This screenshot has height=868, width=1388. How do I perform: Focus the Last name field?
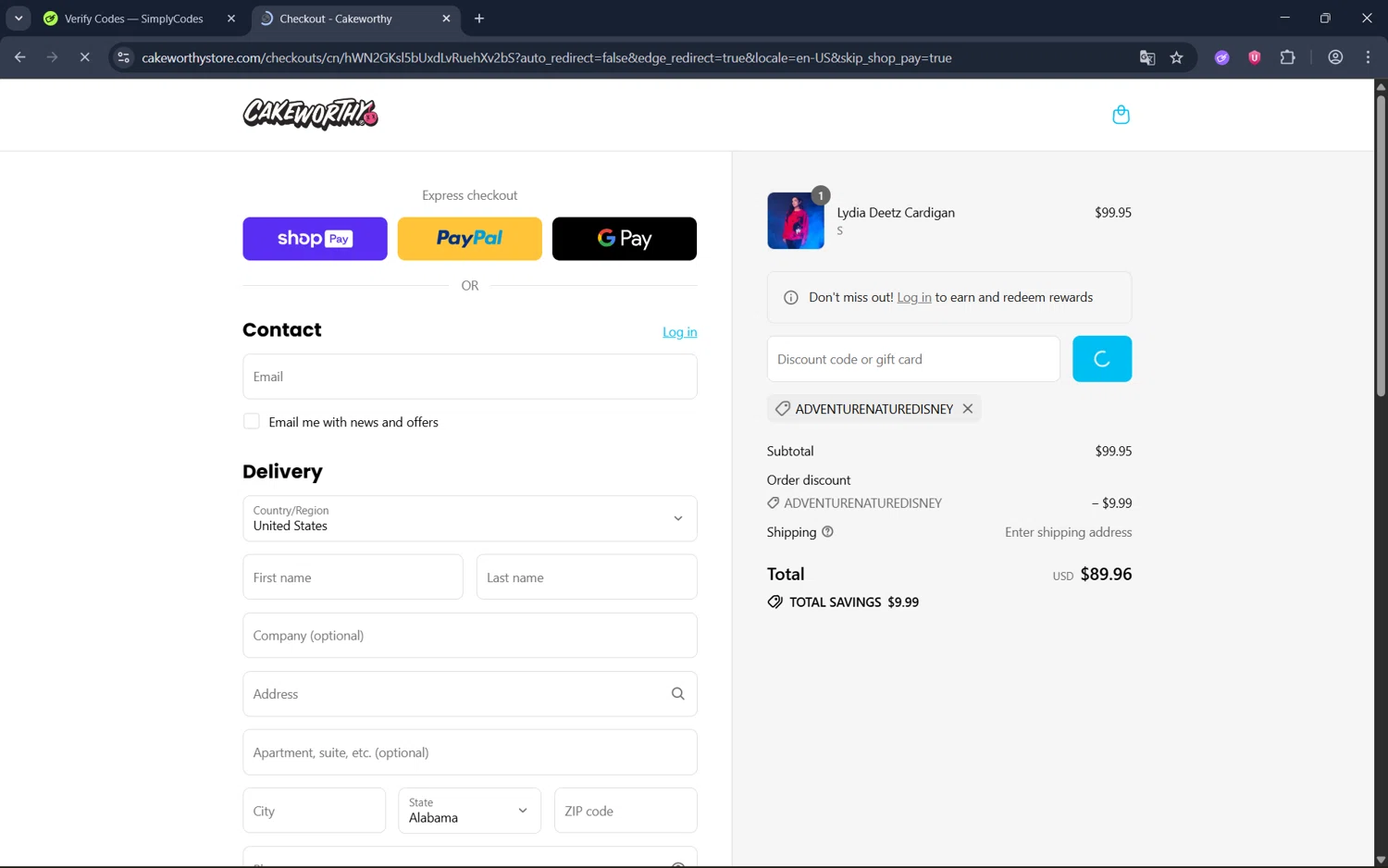[x=587, y=577]
